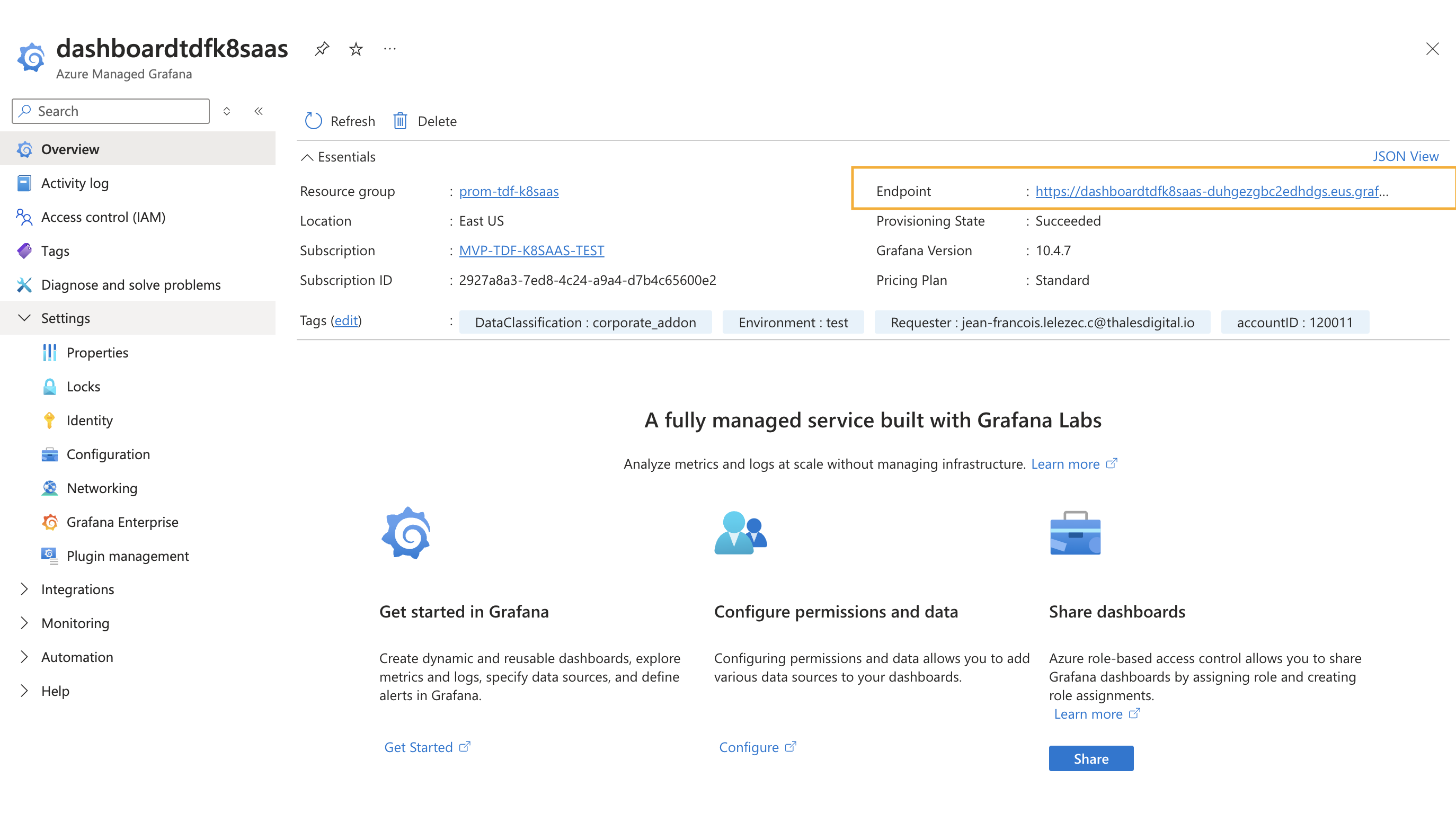Image resolution: width=1456 pixels, height=823 pixels.
Task: Click the Refresh icon in the toolbar
Action: tap(313, 121)
